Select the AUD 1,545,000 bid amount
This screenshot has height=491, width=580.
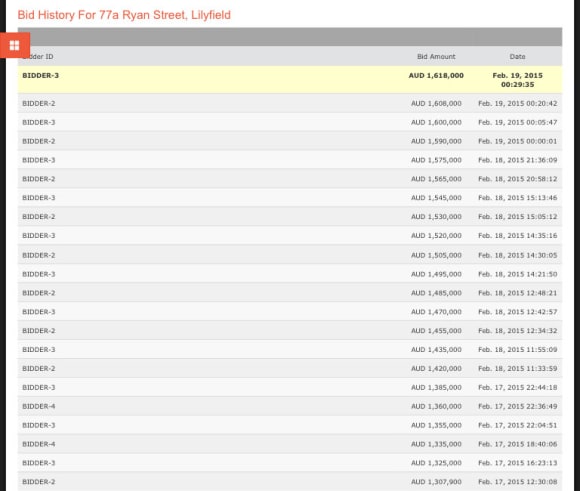(x=436, y=198)
